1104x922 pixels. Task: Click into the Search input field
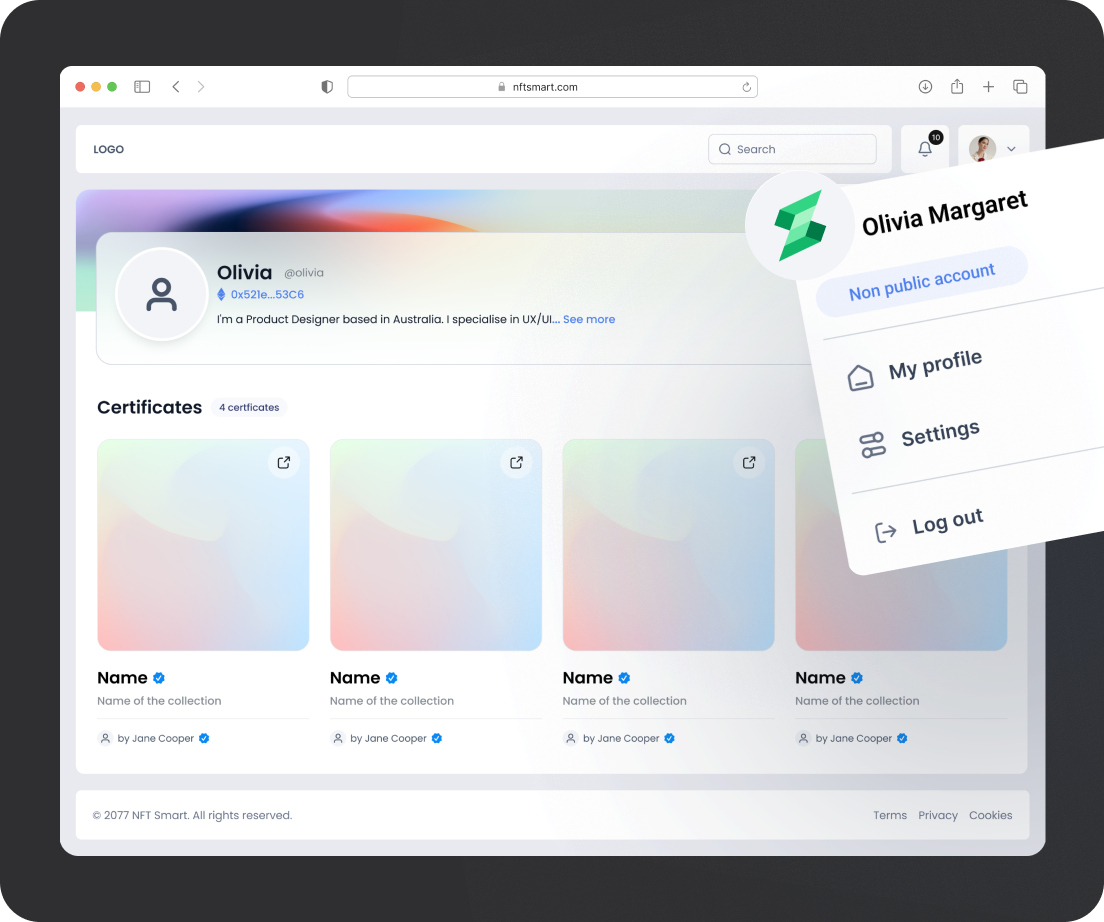click(792, 149)
